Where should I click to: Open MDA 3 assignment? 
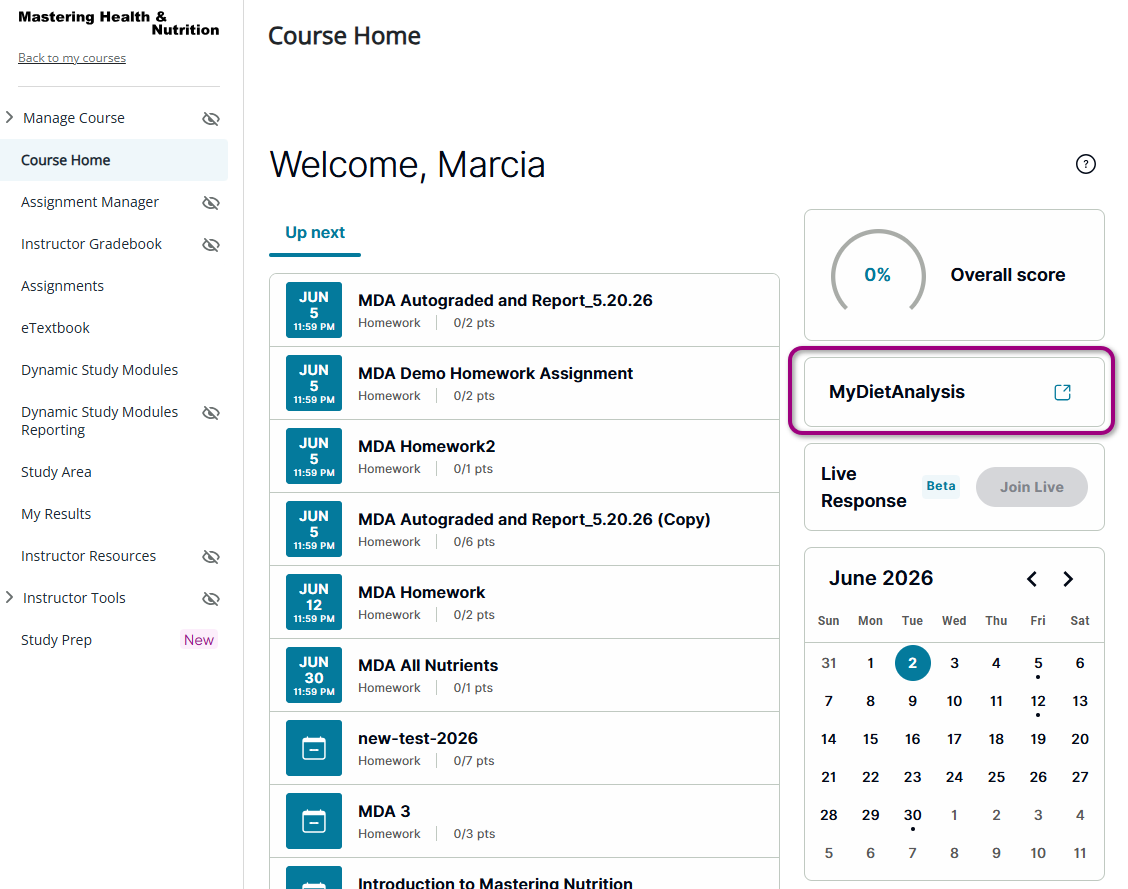(384, 811)
